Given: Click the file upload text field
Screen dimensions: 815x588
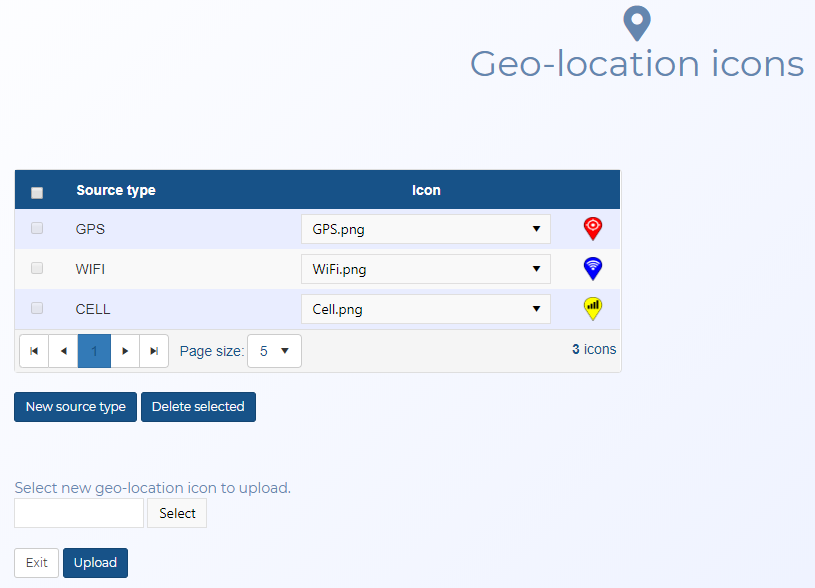Looking at the screenshot, I should (x=79, y=513).
